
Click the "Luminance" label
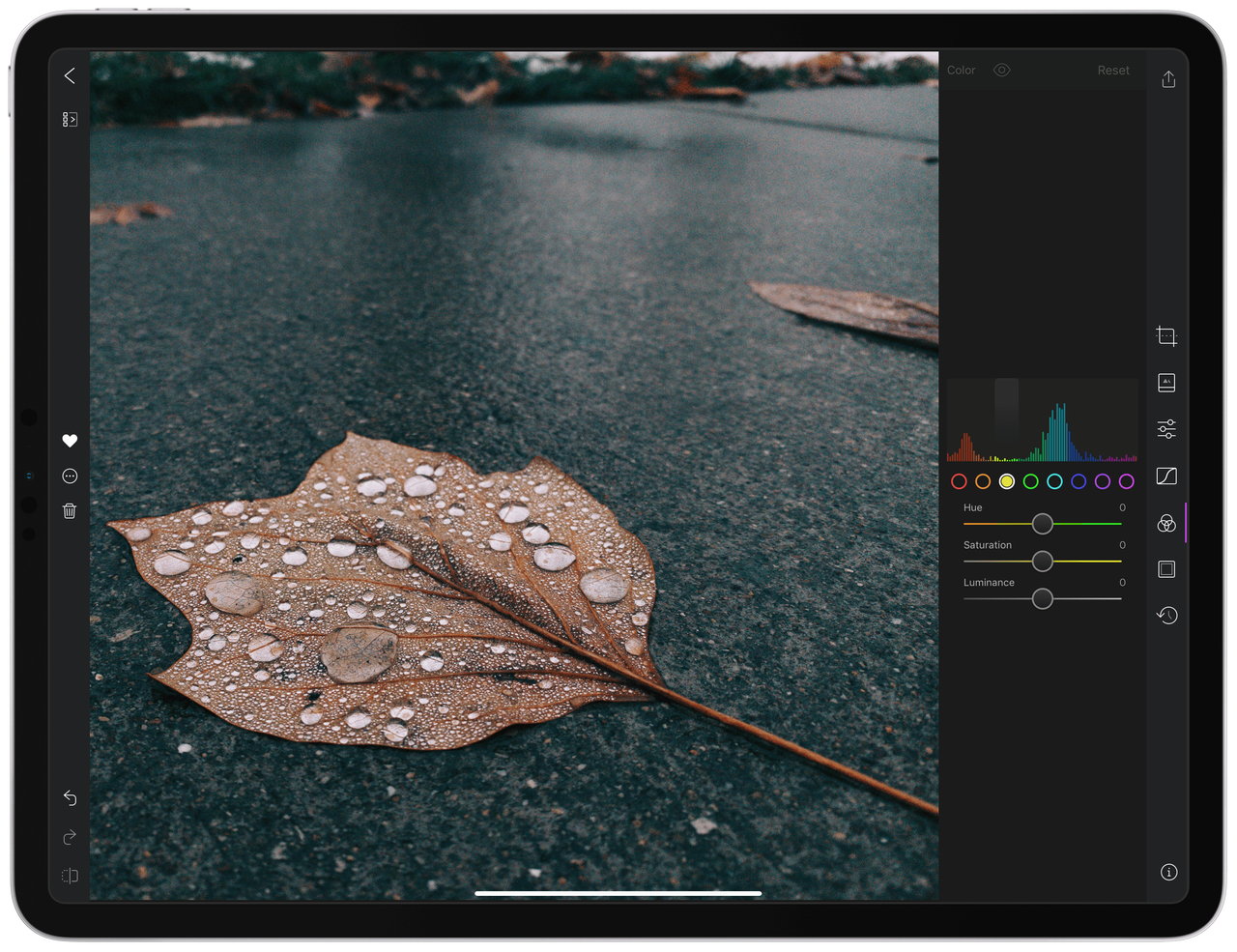989,583
